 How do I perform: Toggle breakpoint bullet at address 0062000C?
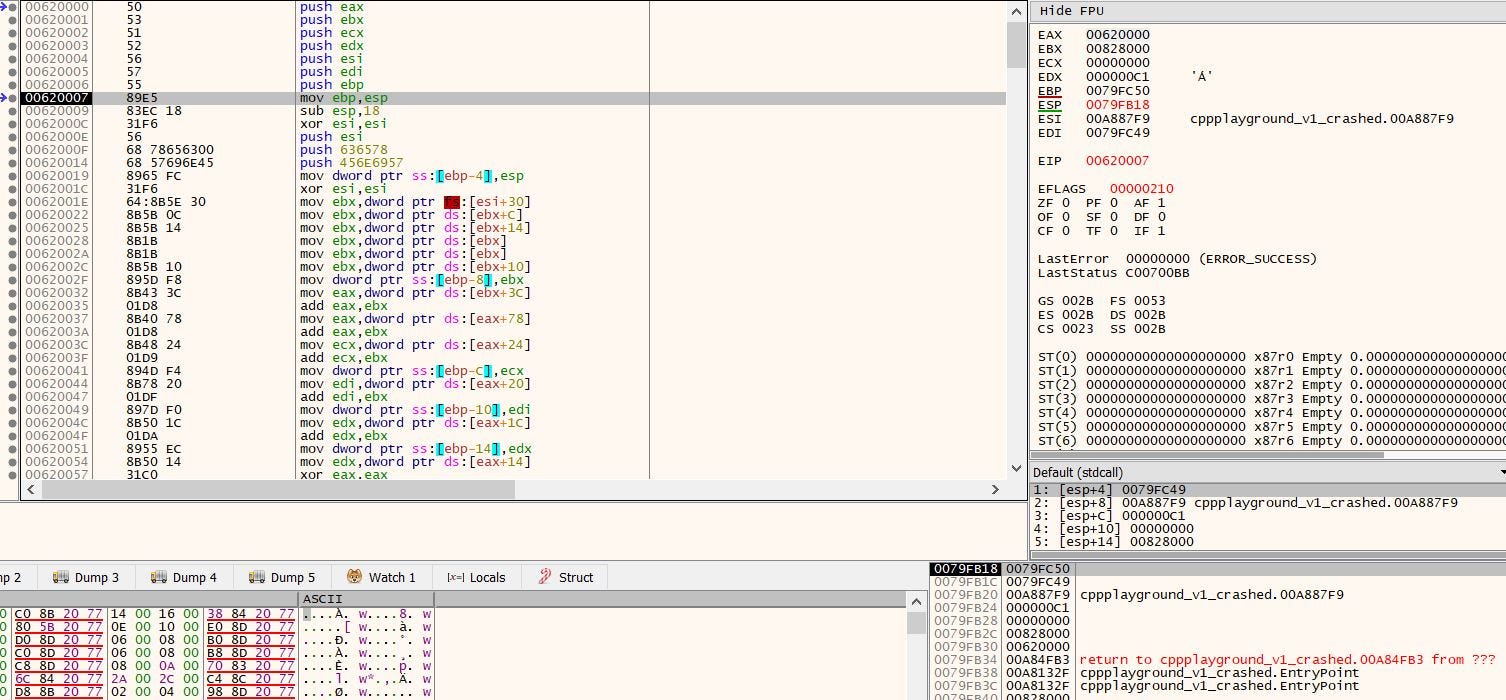point(12,124)
